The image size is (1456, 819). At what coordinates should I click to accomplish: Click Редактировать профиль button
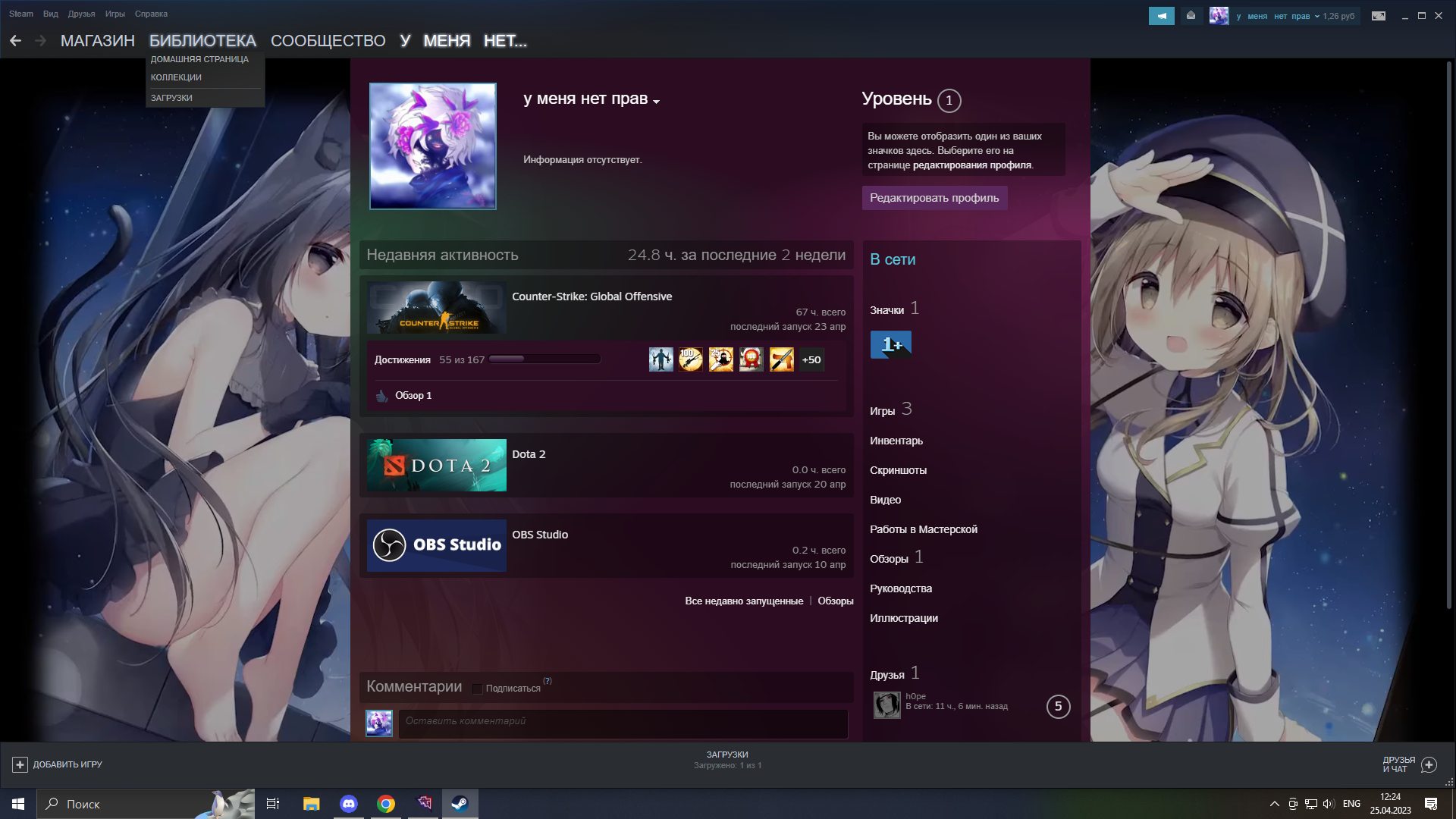click(x=934, y=198)
